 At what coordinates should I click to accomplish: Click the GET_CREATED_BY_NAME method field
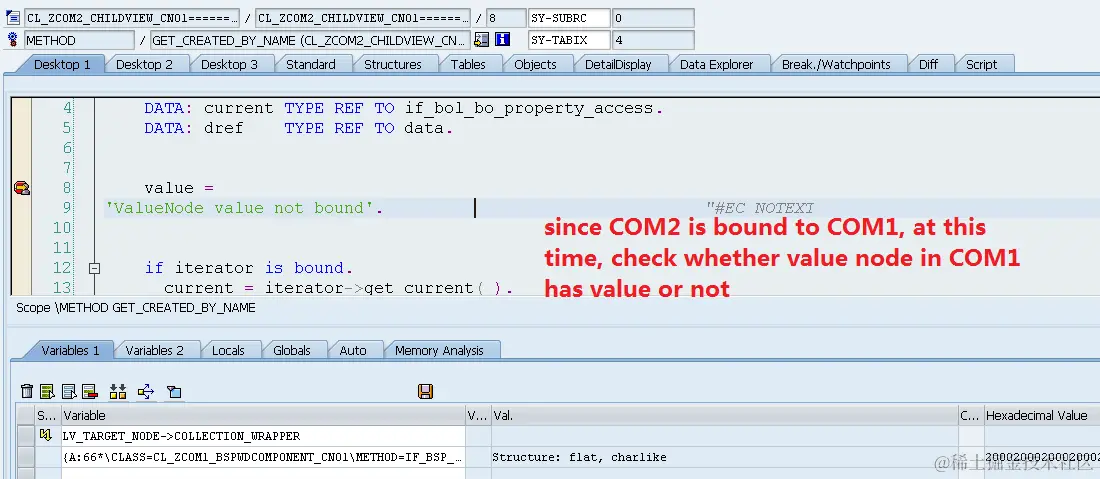click(x=310, y=40)
